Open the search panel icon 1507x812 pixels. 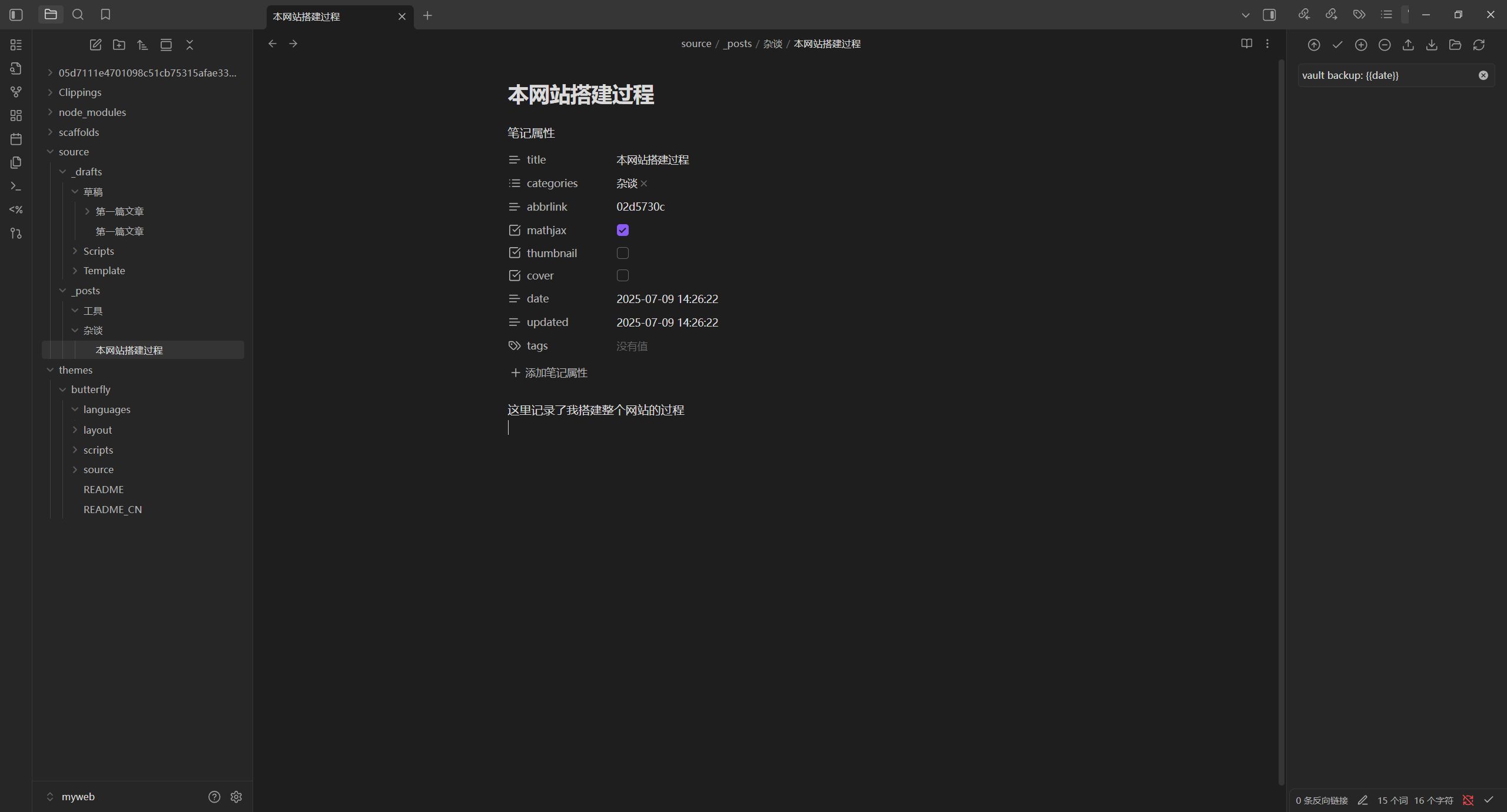coord(78,15)
